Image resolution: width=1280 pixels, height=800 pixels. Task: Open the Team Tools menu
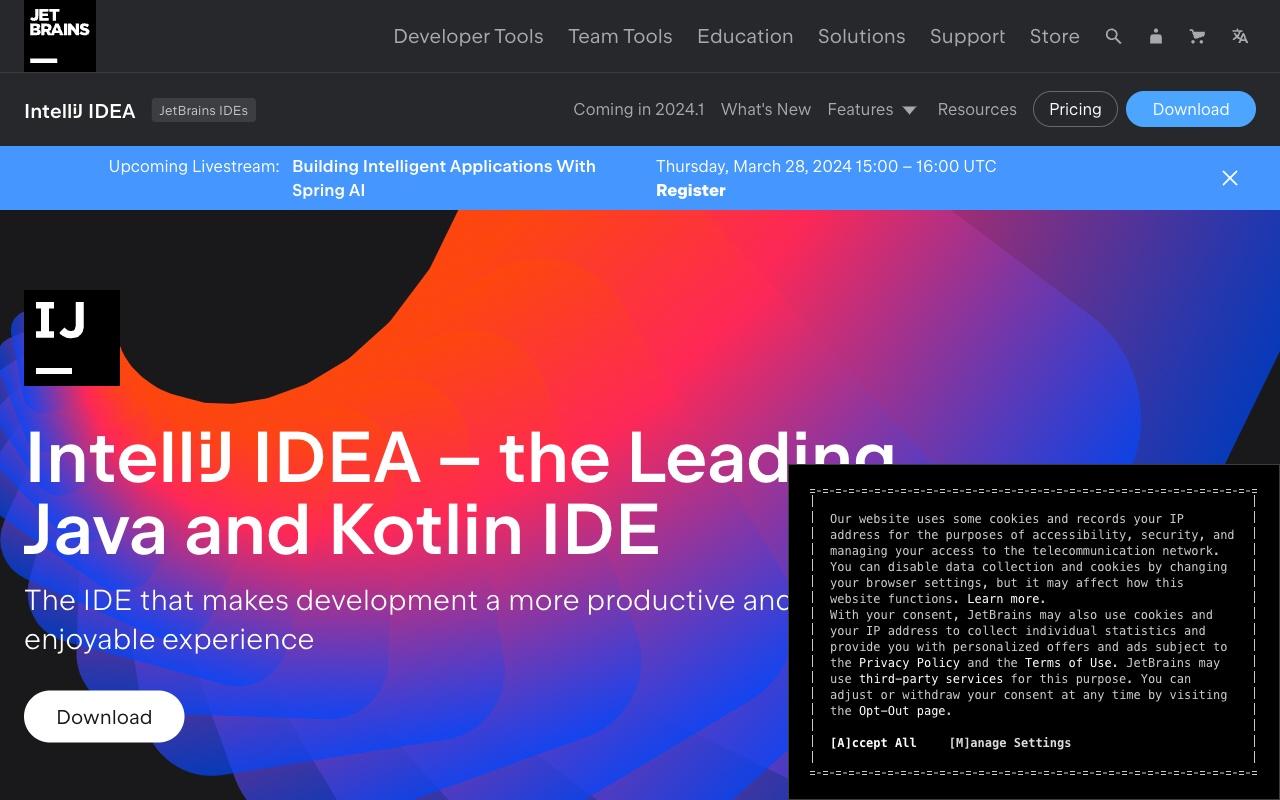pos(620,36)
